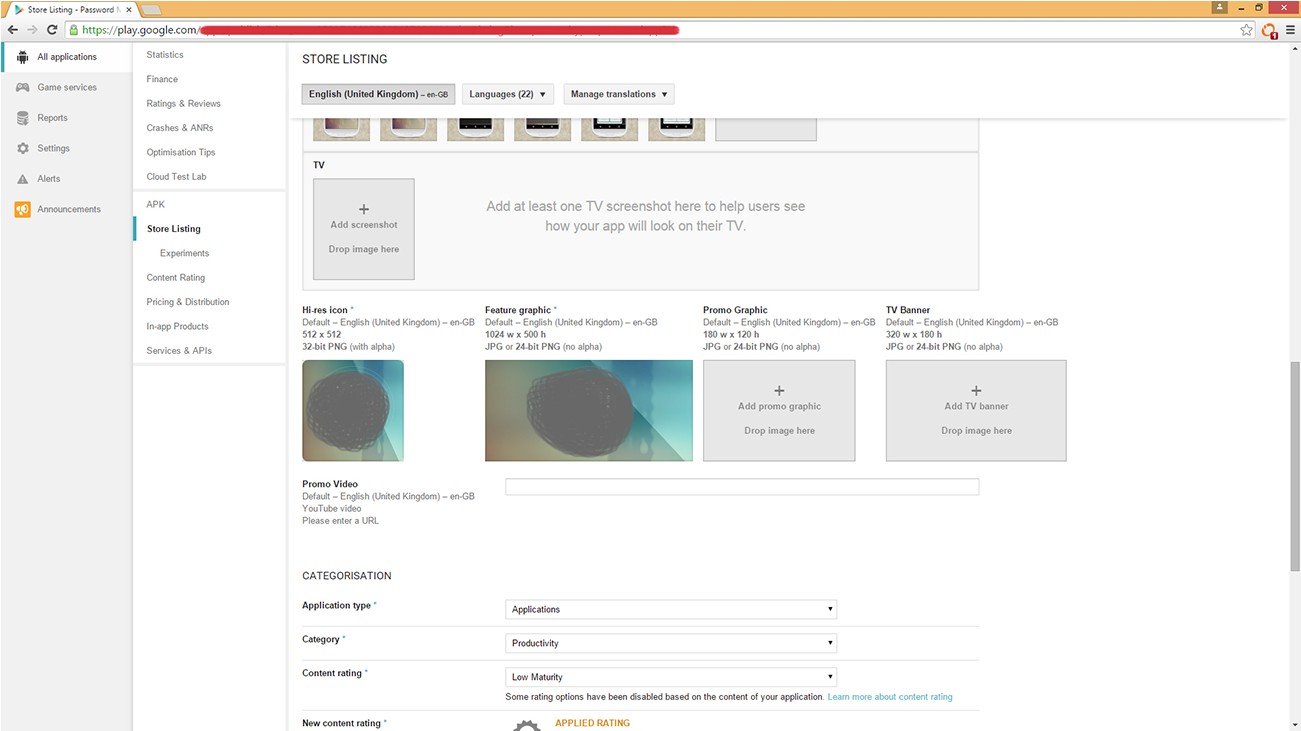Open the Languages (22) dropdown

[x=508, y=94]
